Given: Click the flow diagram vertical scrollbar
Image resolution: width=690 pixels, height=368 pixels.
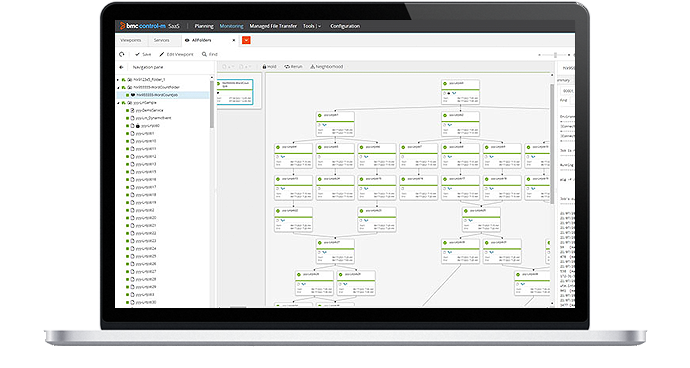Looking at the screenshot, I should coord(552,143).
